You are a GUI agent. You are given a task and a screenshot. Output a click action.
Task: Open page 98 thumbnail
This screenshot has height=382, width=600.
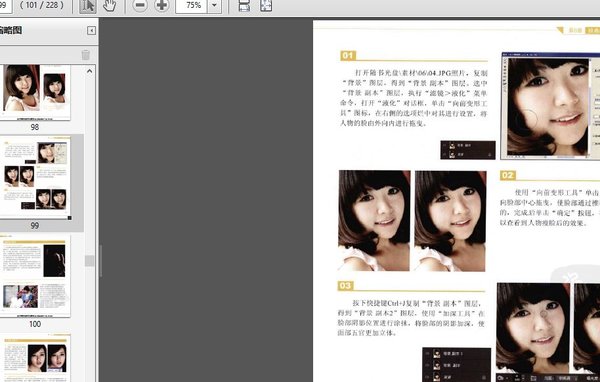(x=35, y=92)
